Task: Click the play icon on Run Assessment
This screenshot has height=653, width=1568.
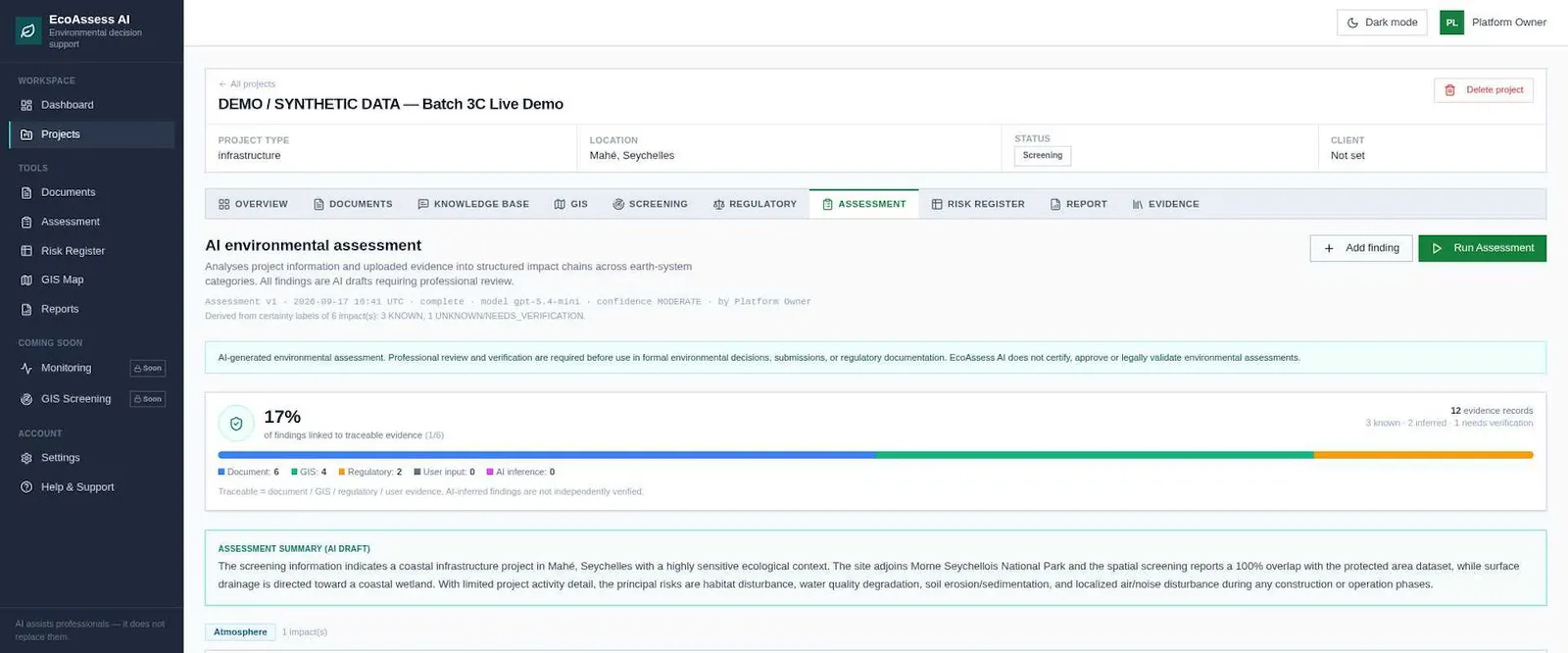Action: [1437, 248]
